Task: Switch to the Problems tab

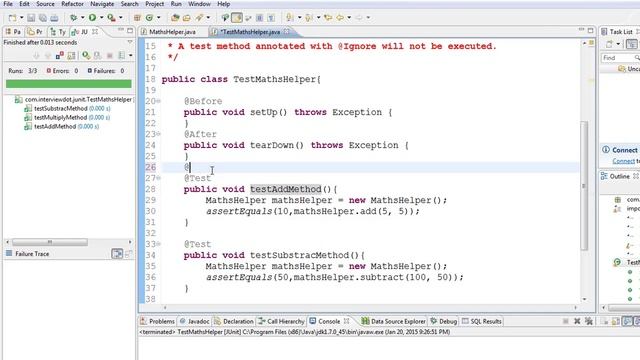Action: 158,321
